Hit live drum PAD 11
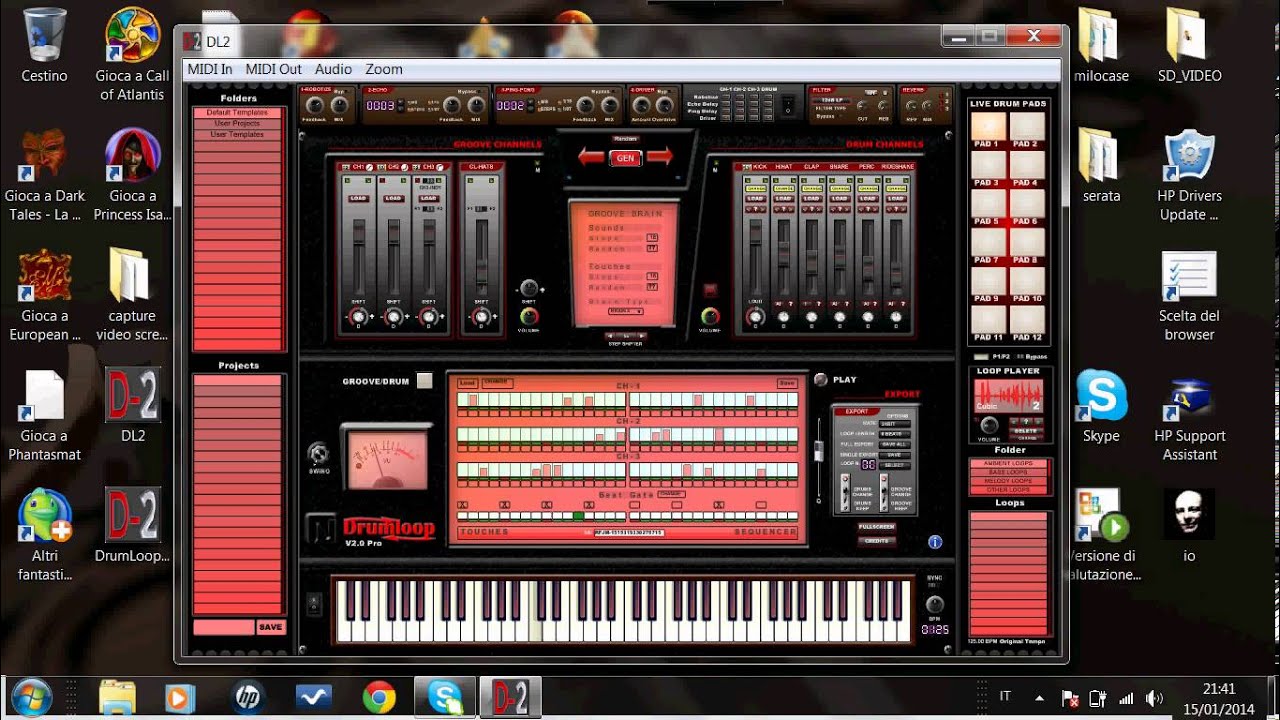The height and width of the screenshot is (720, 1280). (988, 319)
